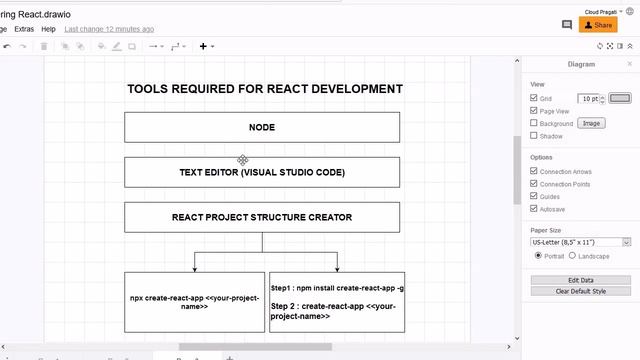Screen dimensions: 640x360
Task: Click the To Back icon
Action: point(80,47)
